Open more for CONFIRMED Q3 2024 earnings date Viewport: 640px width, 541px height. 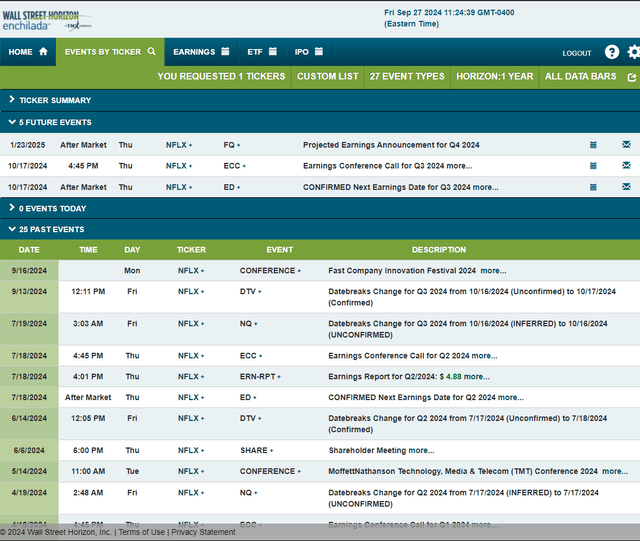click(x=485, y=187)
